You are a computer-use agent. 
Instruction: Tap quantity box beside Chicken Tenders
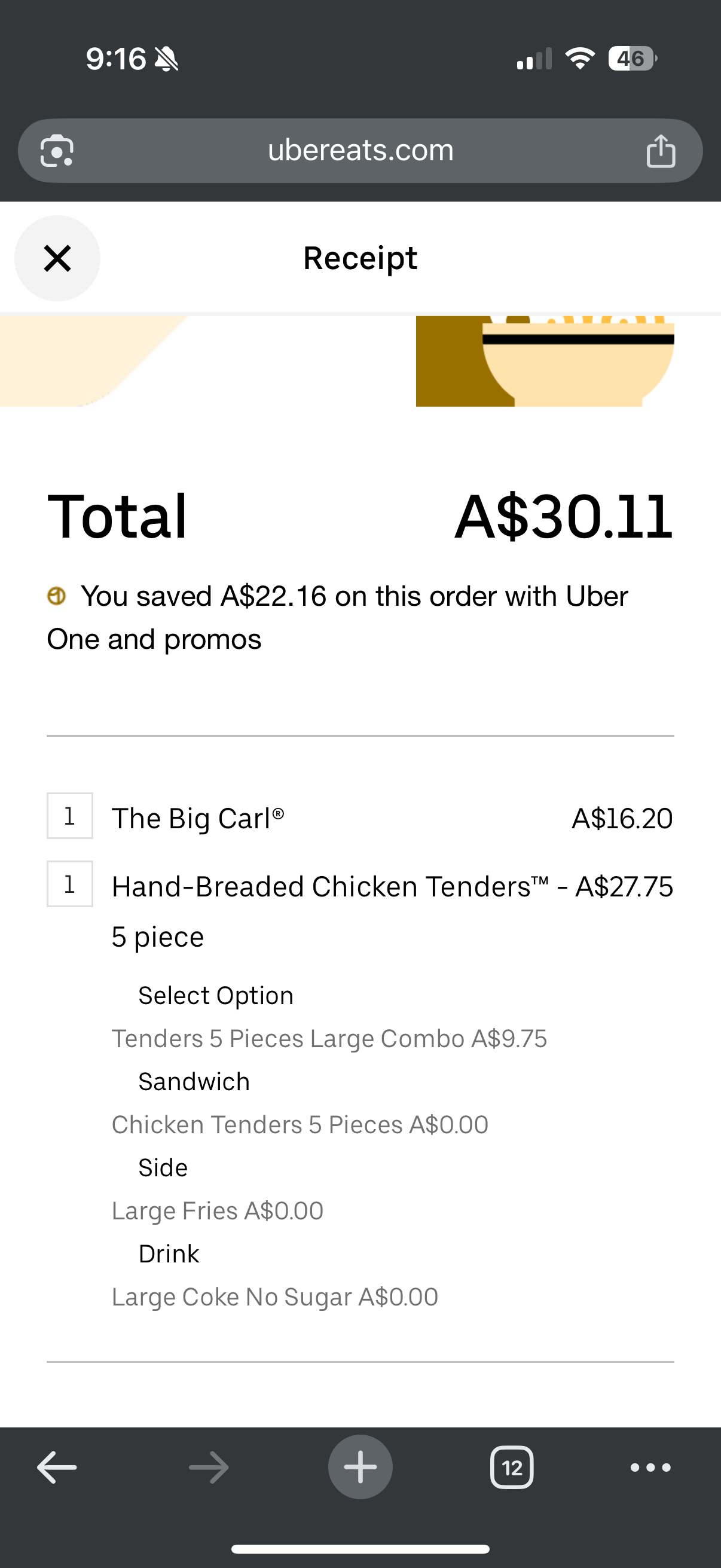tap(69, 884)
